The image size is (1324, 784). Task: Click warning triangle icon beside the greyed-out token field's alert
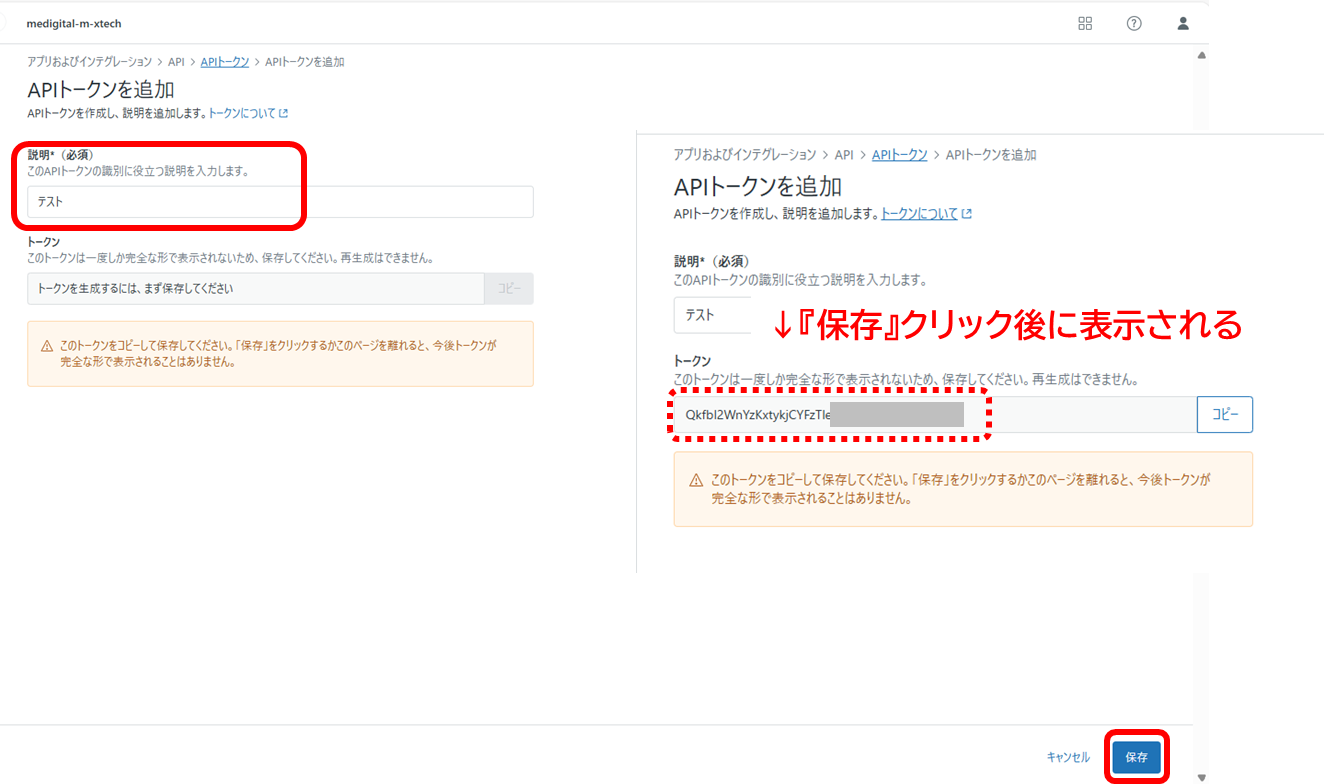(47, 346)
